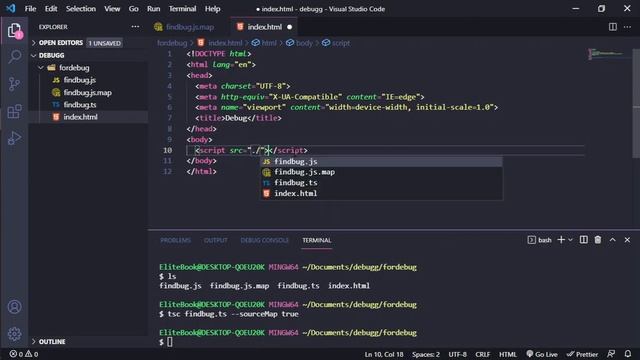Change encoding via UTF-8 status item

[458, 354]
